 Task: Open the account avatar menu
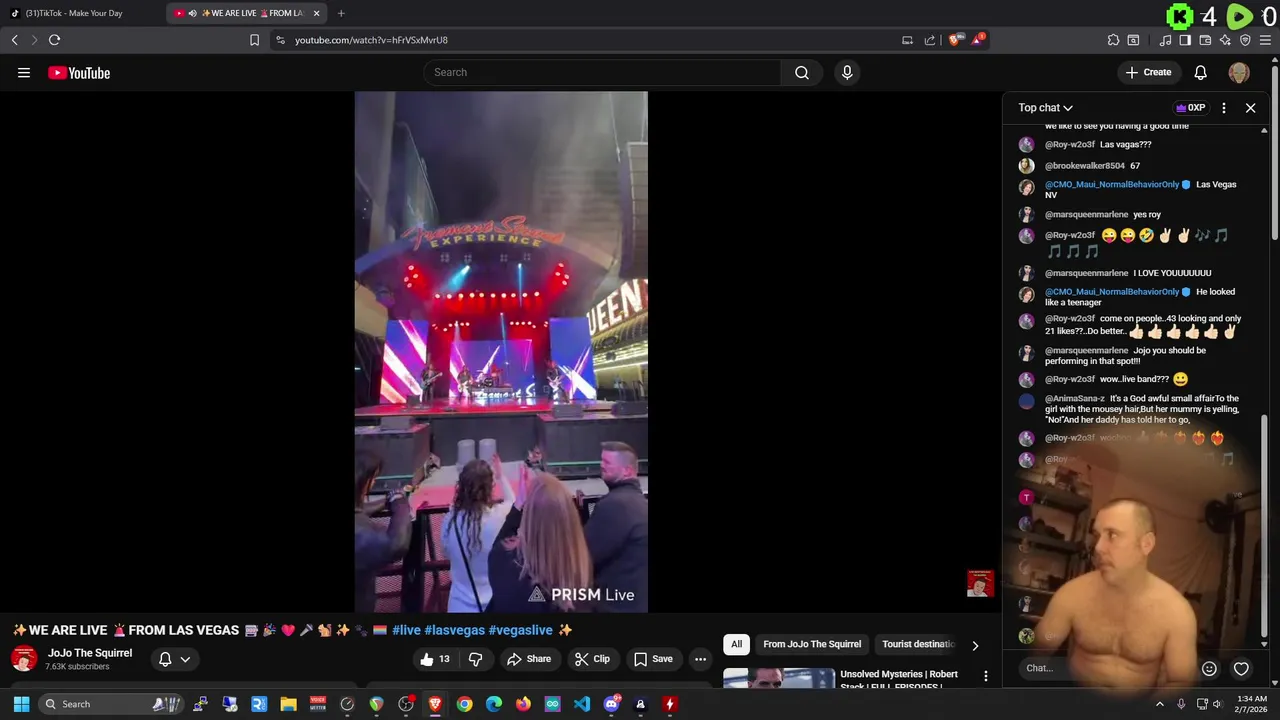[x=1239, y=72]
